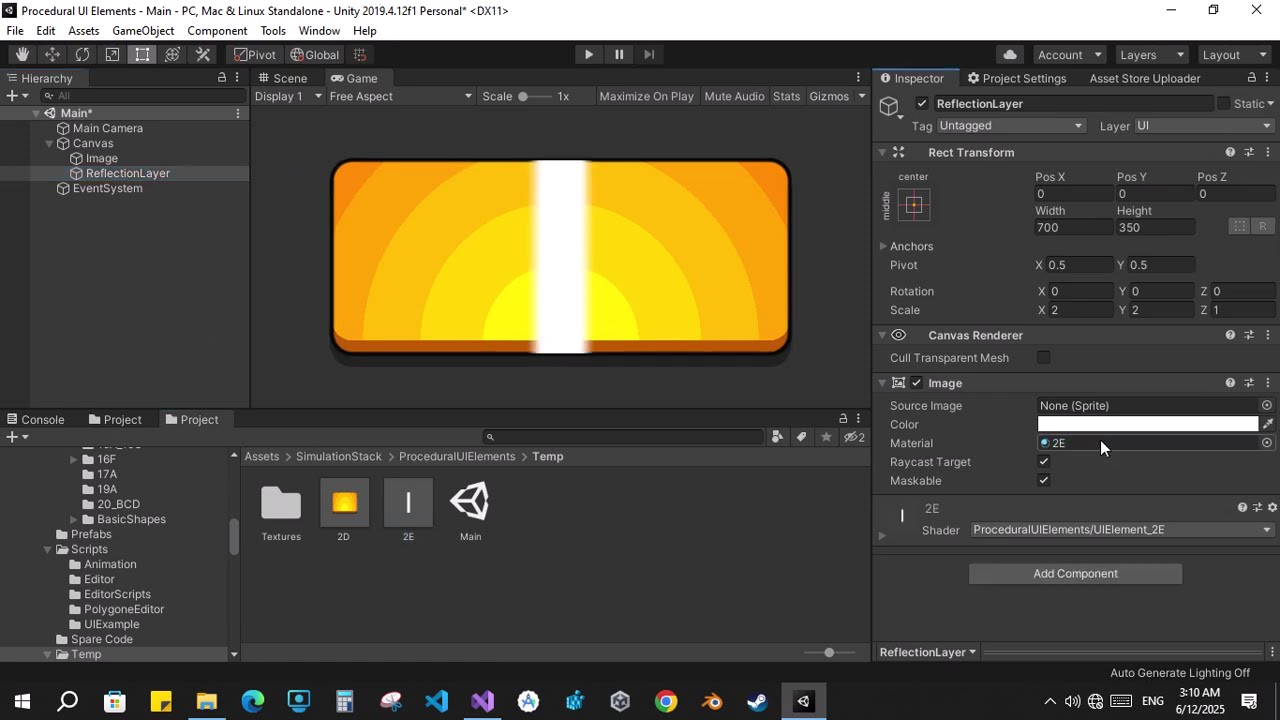Open help for Rect Transform component

(x=1230, y=152)
